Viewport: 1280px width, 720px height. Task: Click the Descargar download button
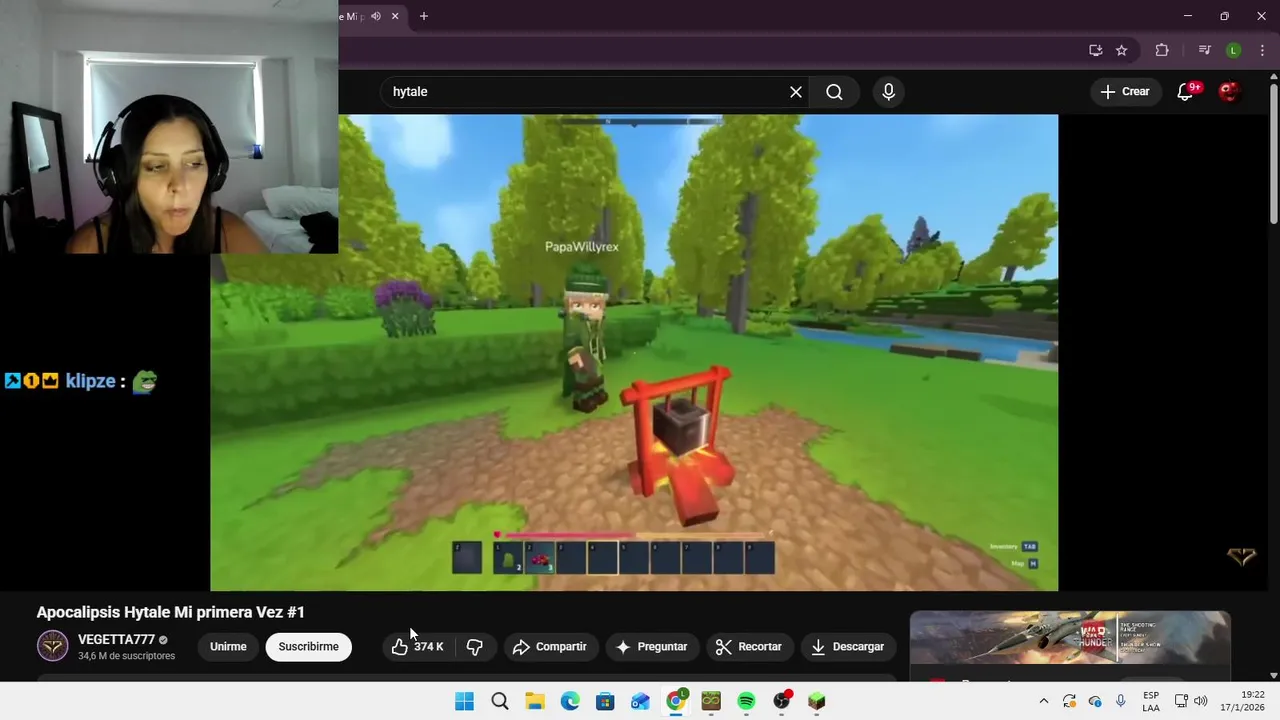(848, 647)
